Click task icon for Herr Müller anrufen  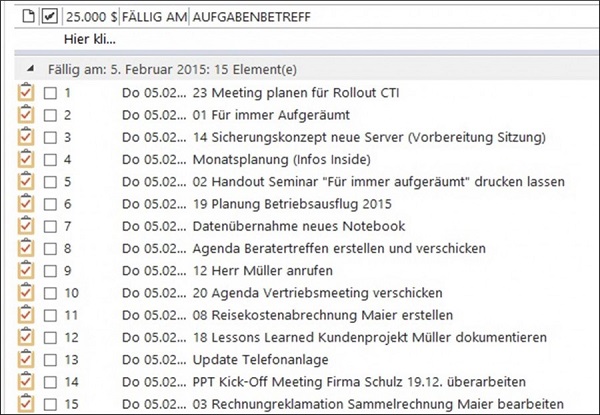coord(26,270)
